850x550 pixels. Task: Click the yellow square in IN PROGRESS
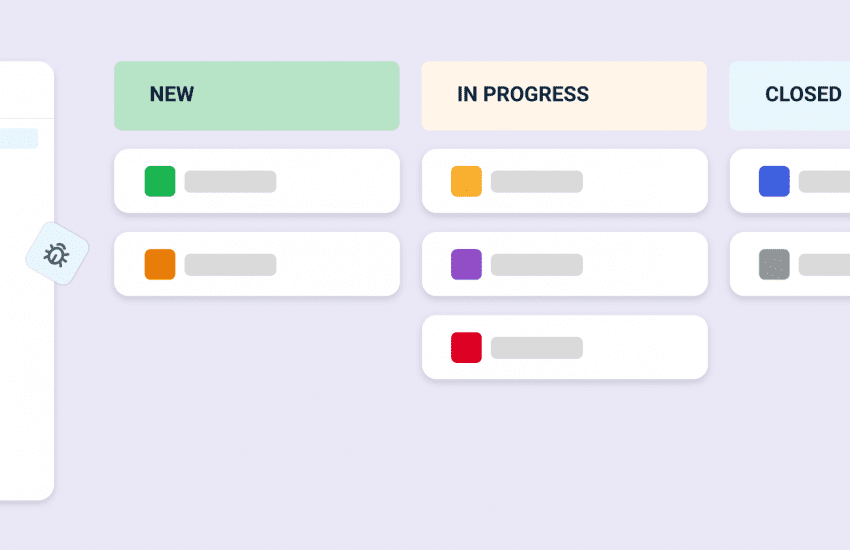pyautogui.click(x=466, y=181)
